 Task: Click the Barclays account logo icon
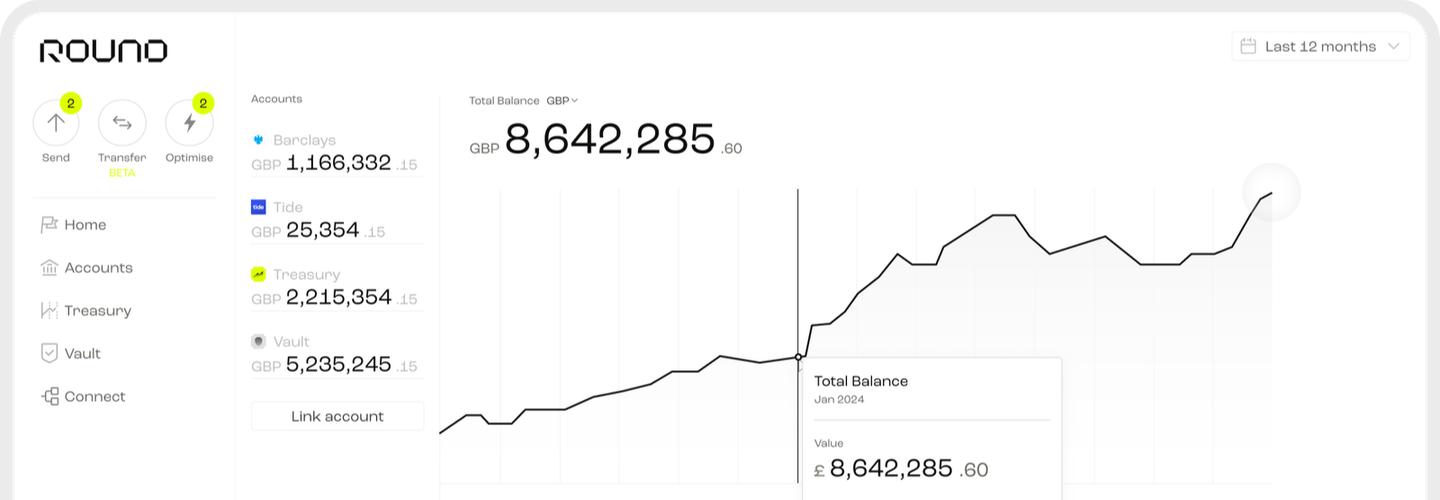pyautogui.click(x=258, y=140)
